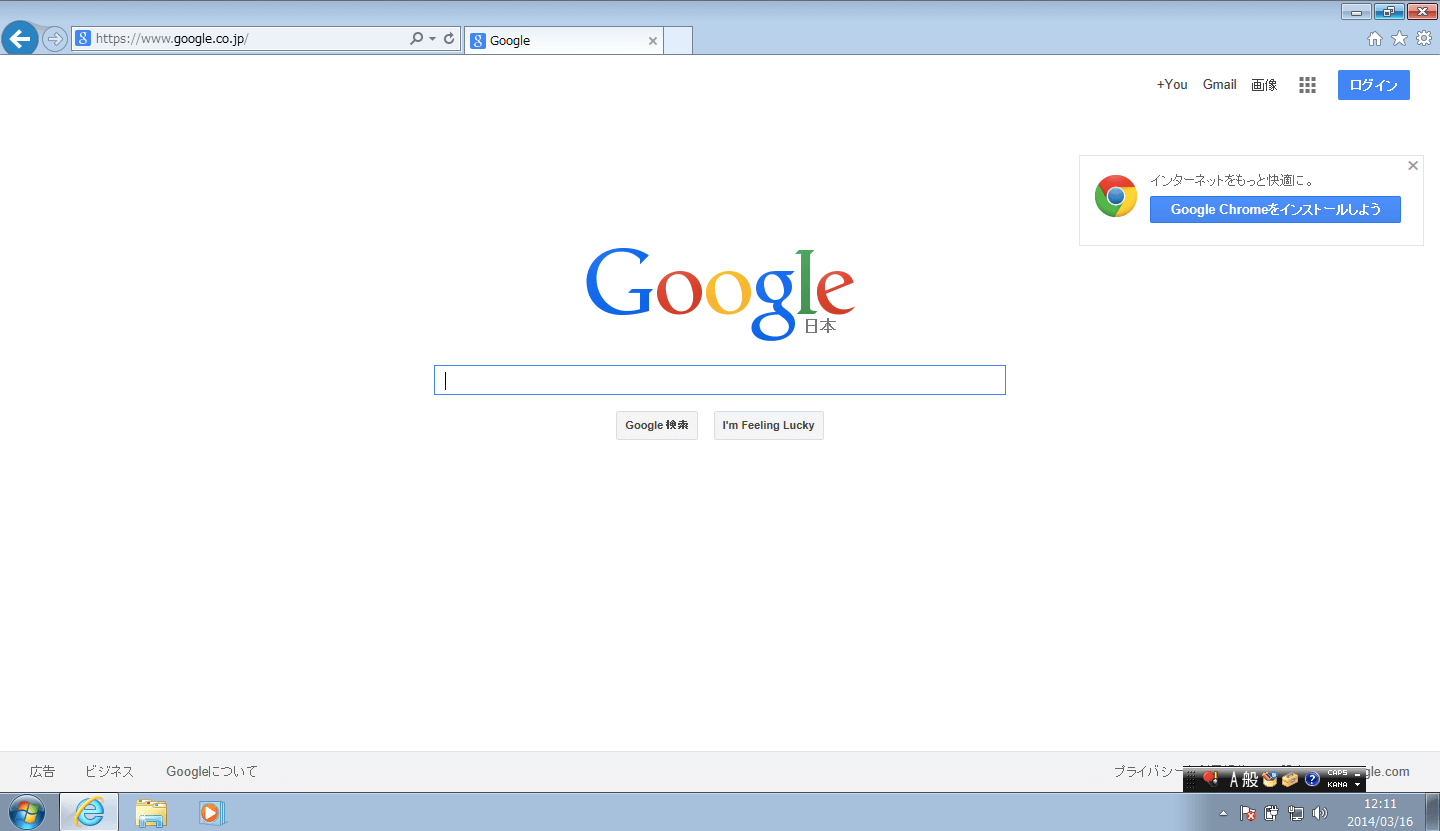The image size is (1440, 831).
Task: Toggle the CAPS indicator in language bar
Action: tap(1337, 774)
